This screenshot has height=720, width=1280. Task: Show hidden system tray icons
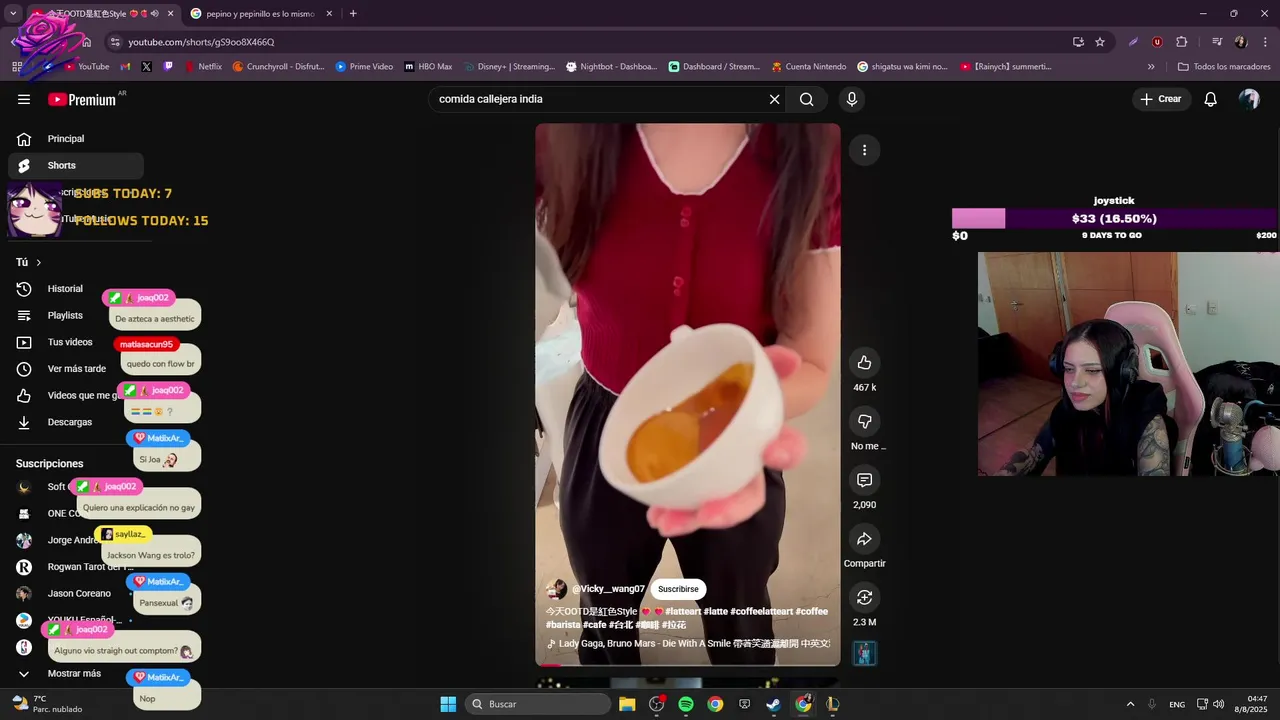point(1130,704)
